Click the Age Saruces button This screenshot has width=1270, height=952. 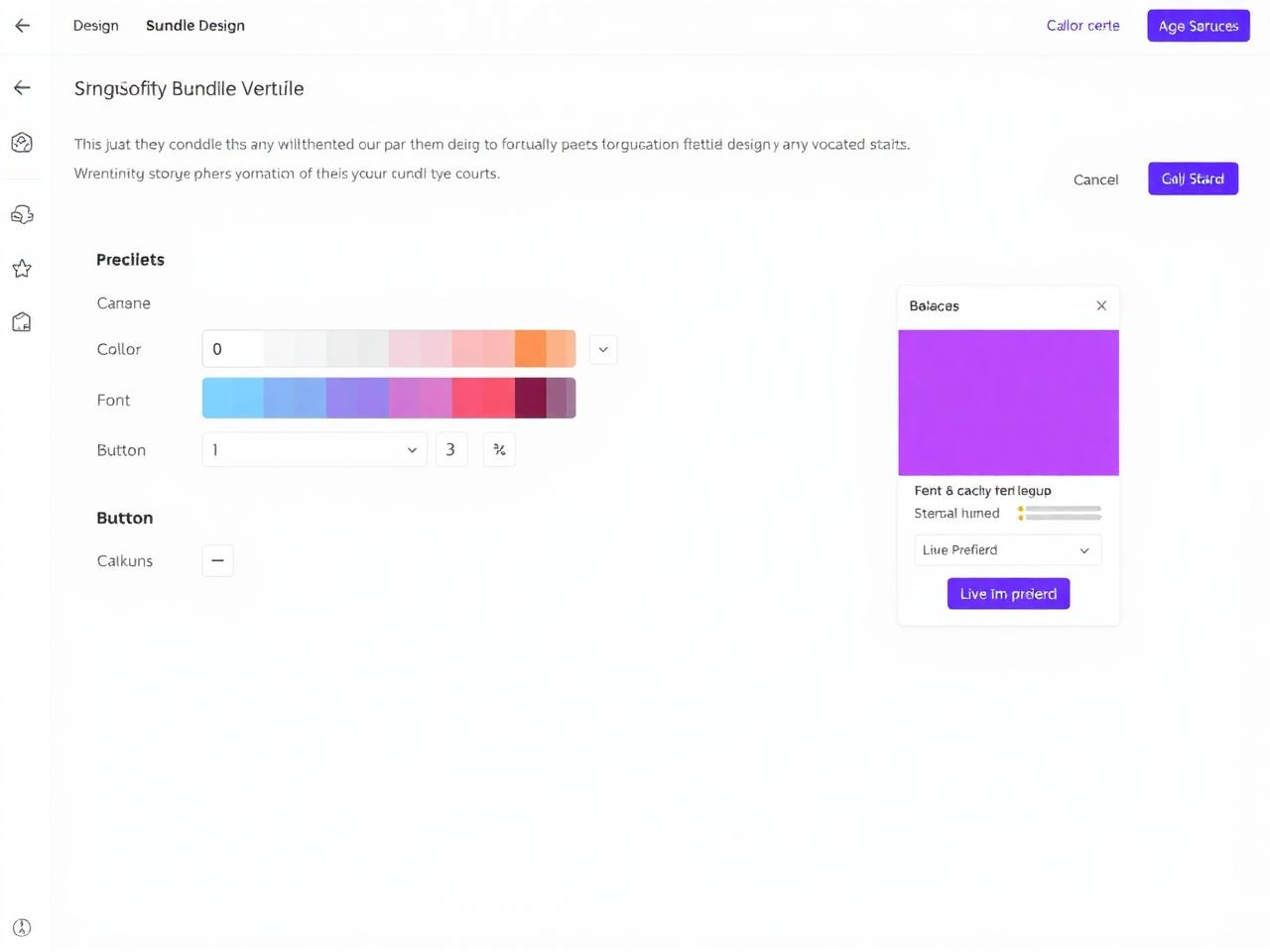[x=1199, y=26]
